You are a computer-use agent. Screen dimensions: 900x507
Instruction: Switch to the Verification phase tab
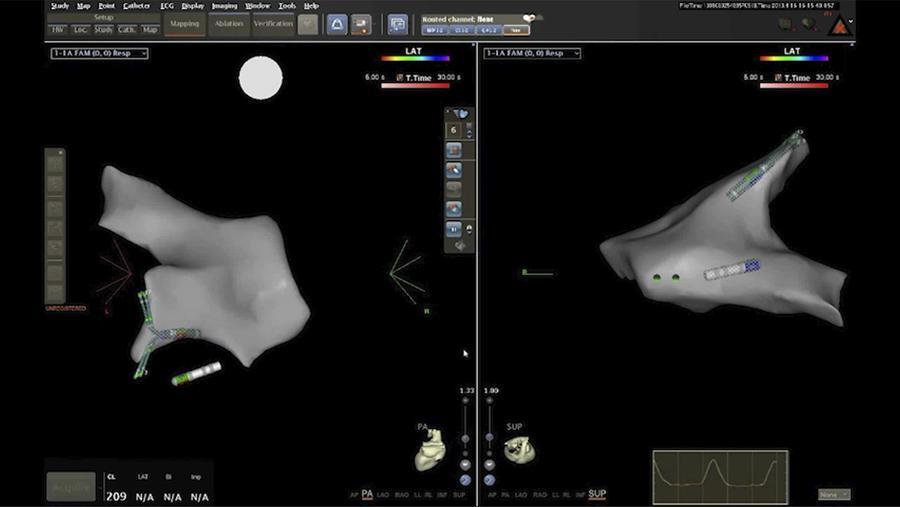(x=273, y=24)
